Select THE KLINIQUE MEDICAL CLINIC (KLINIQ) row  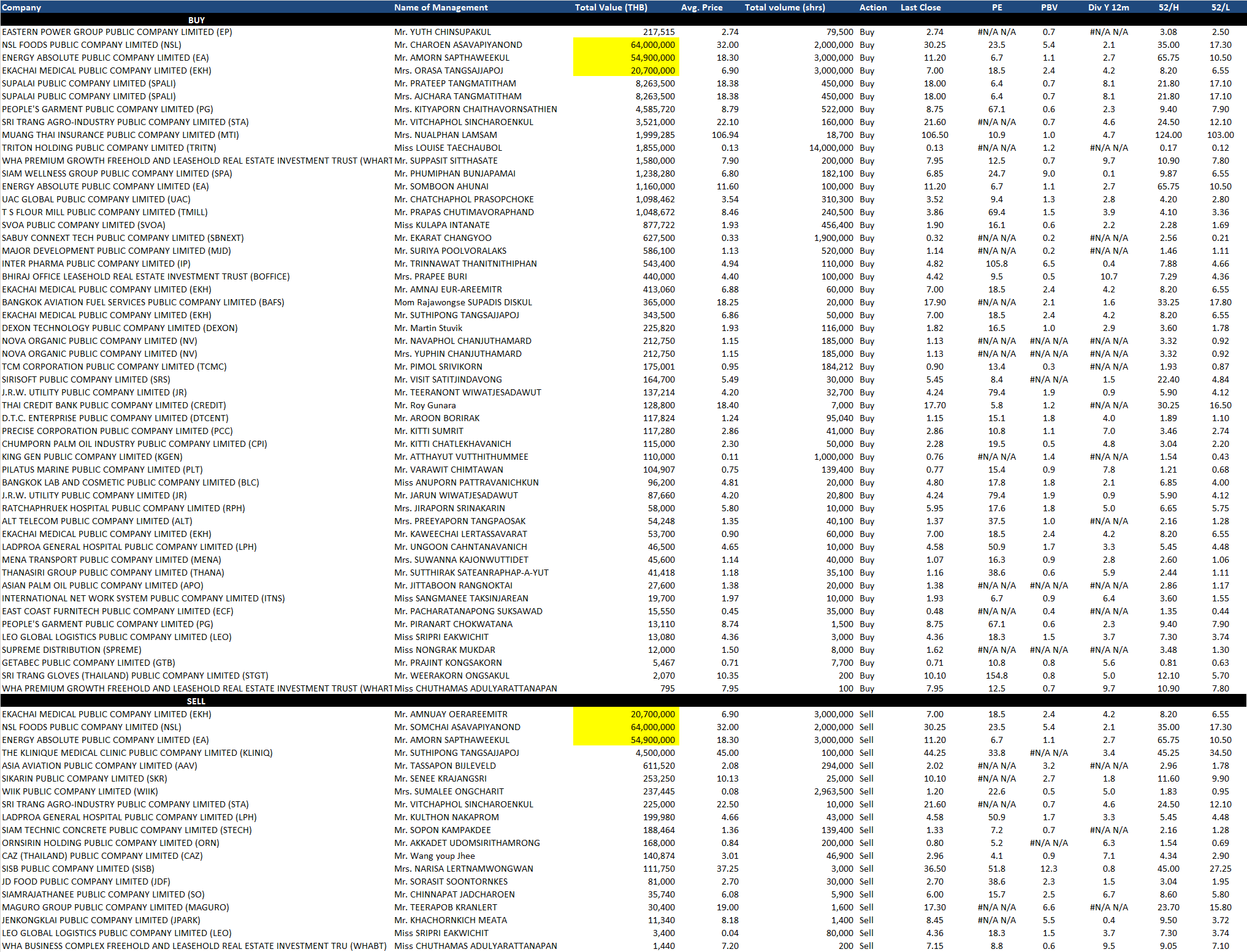[137, 753]
